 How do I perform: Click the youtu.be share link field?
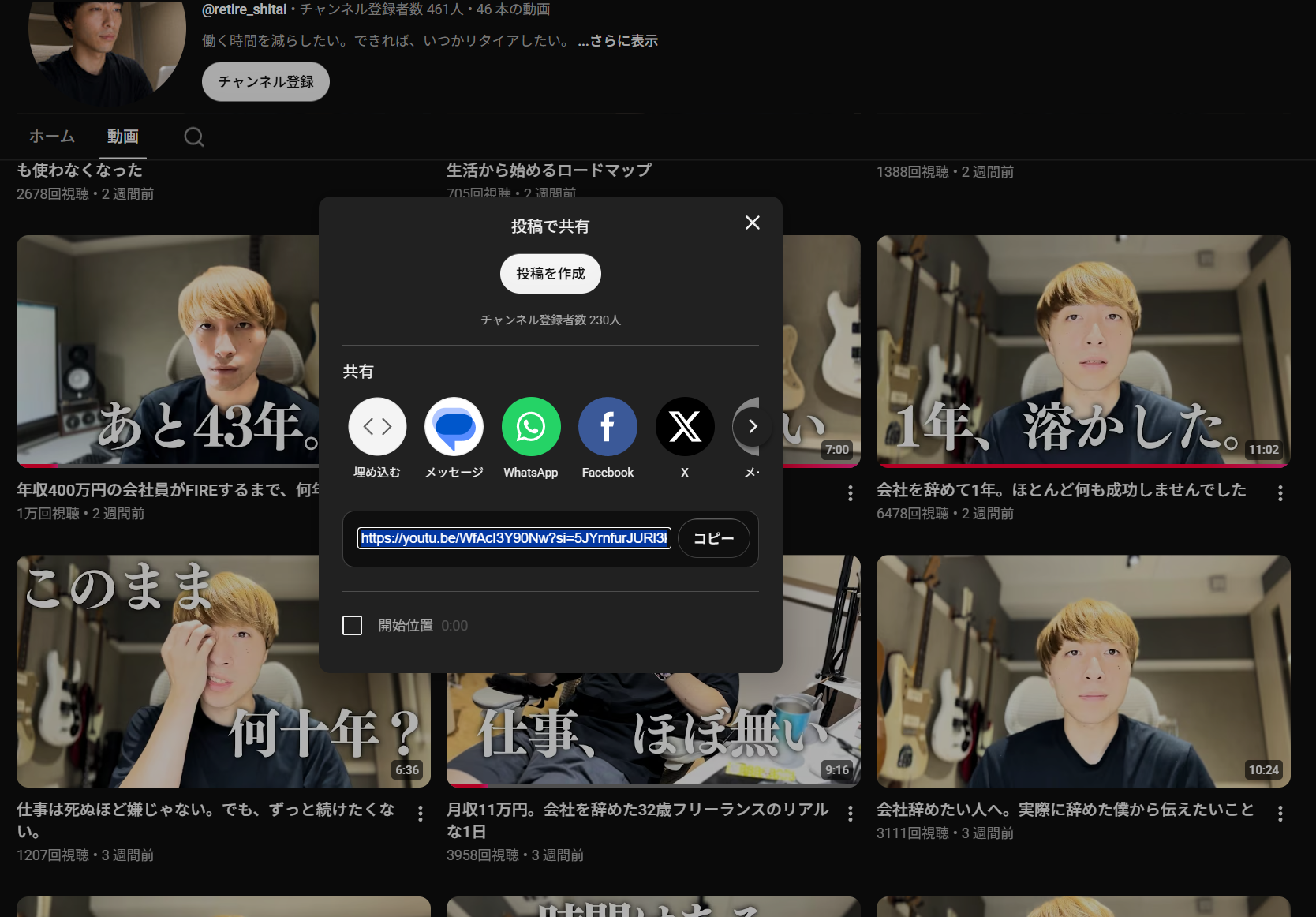pos(514,538)
